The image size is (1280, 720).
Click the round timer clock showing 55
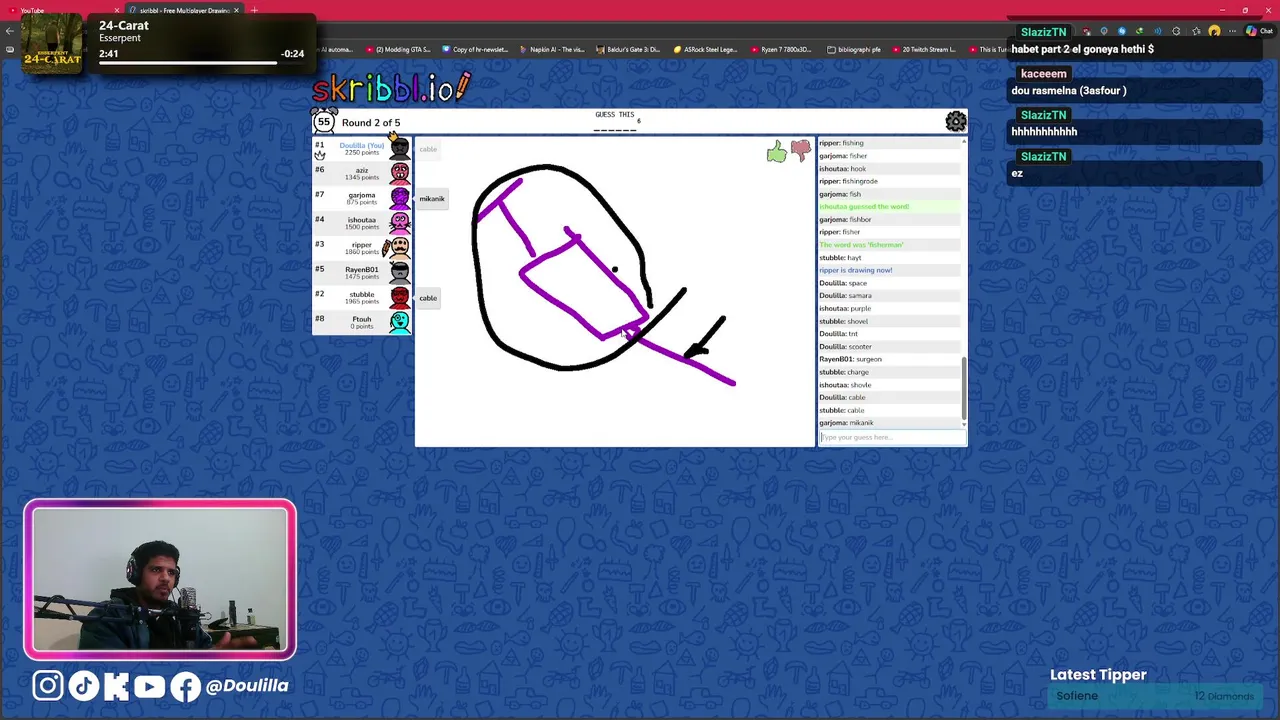coord(324,122)
